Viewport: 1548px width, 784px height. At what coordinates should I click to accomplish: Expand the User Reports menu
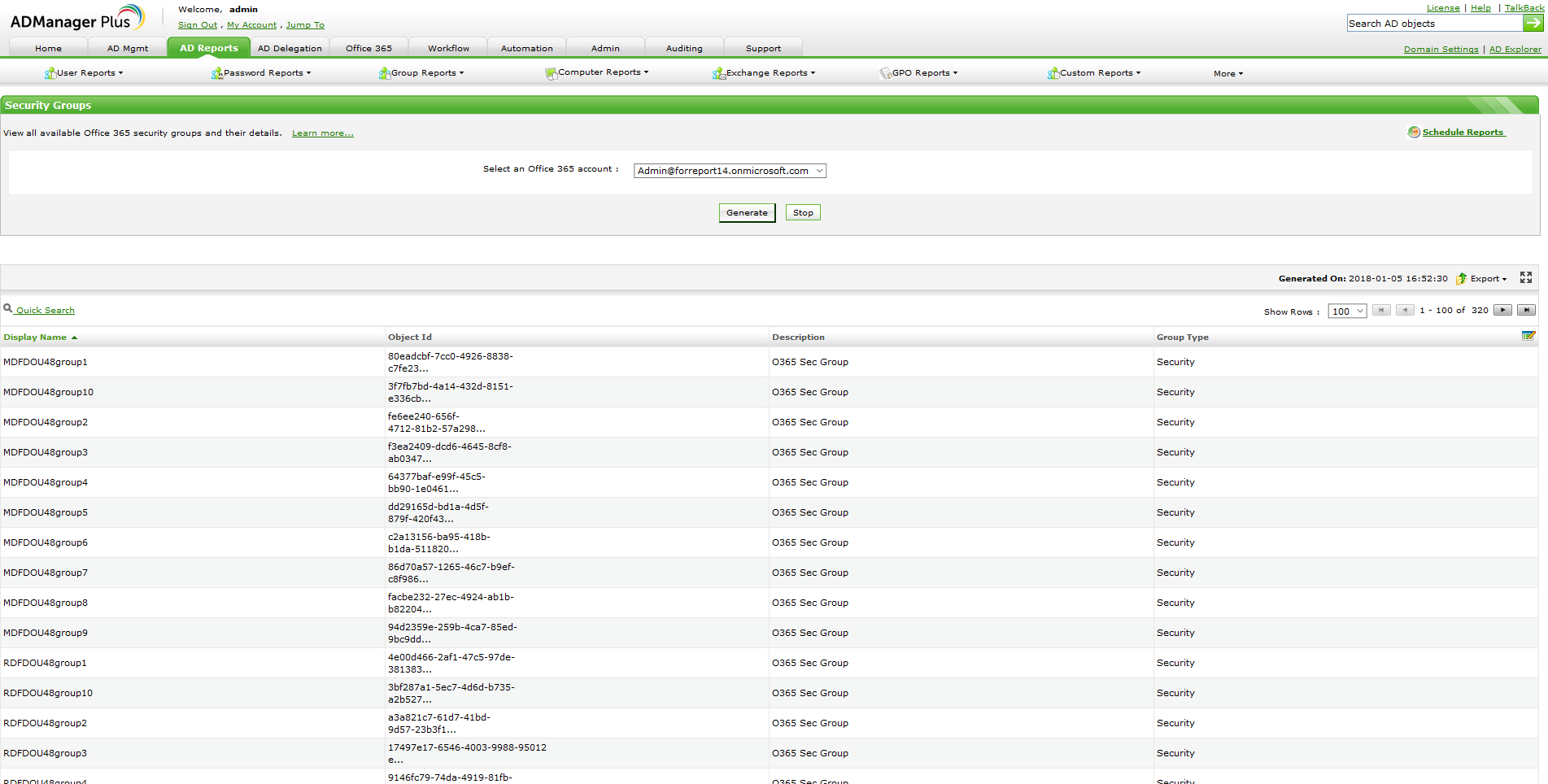click(85, 73)
